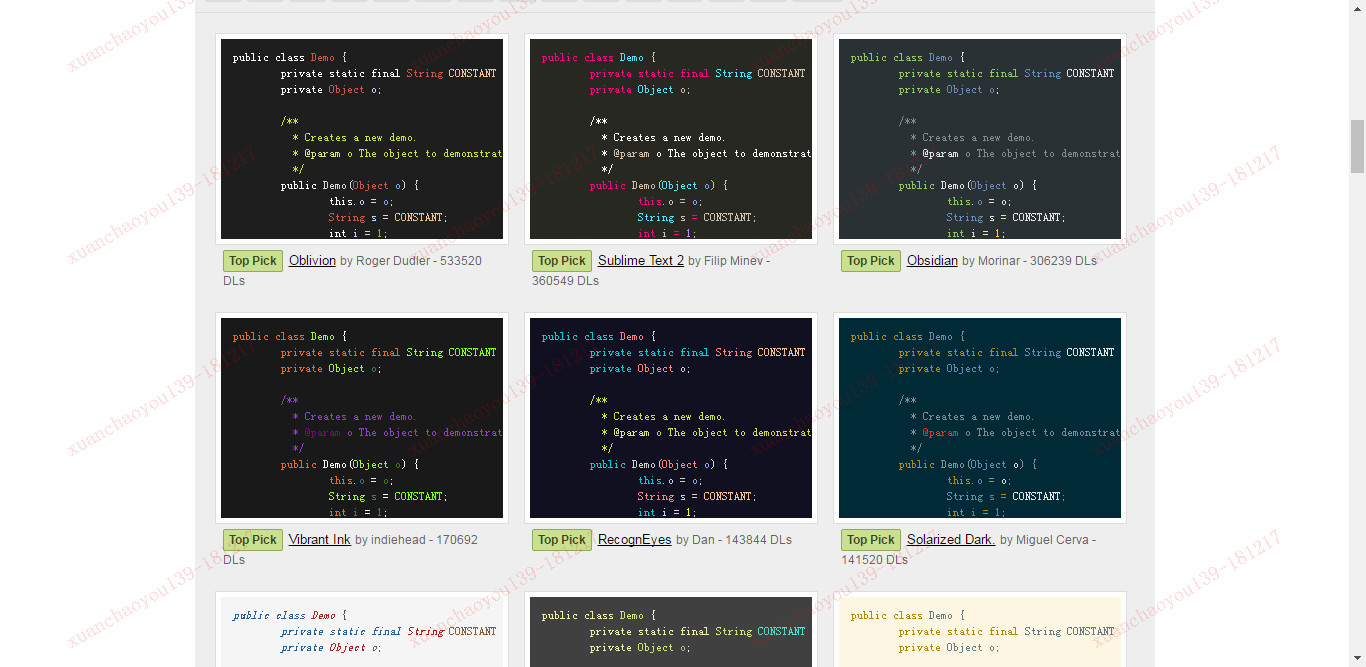Click the dark gray theme preview in bottom row
The height and width of the screenshot is (667, 1366).
(671, 632)
